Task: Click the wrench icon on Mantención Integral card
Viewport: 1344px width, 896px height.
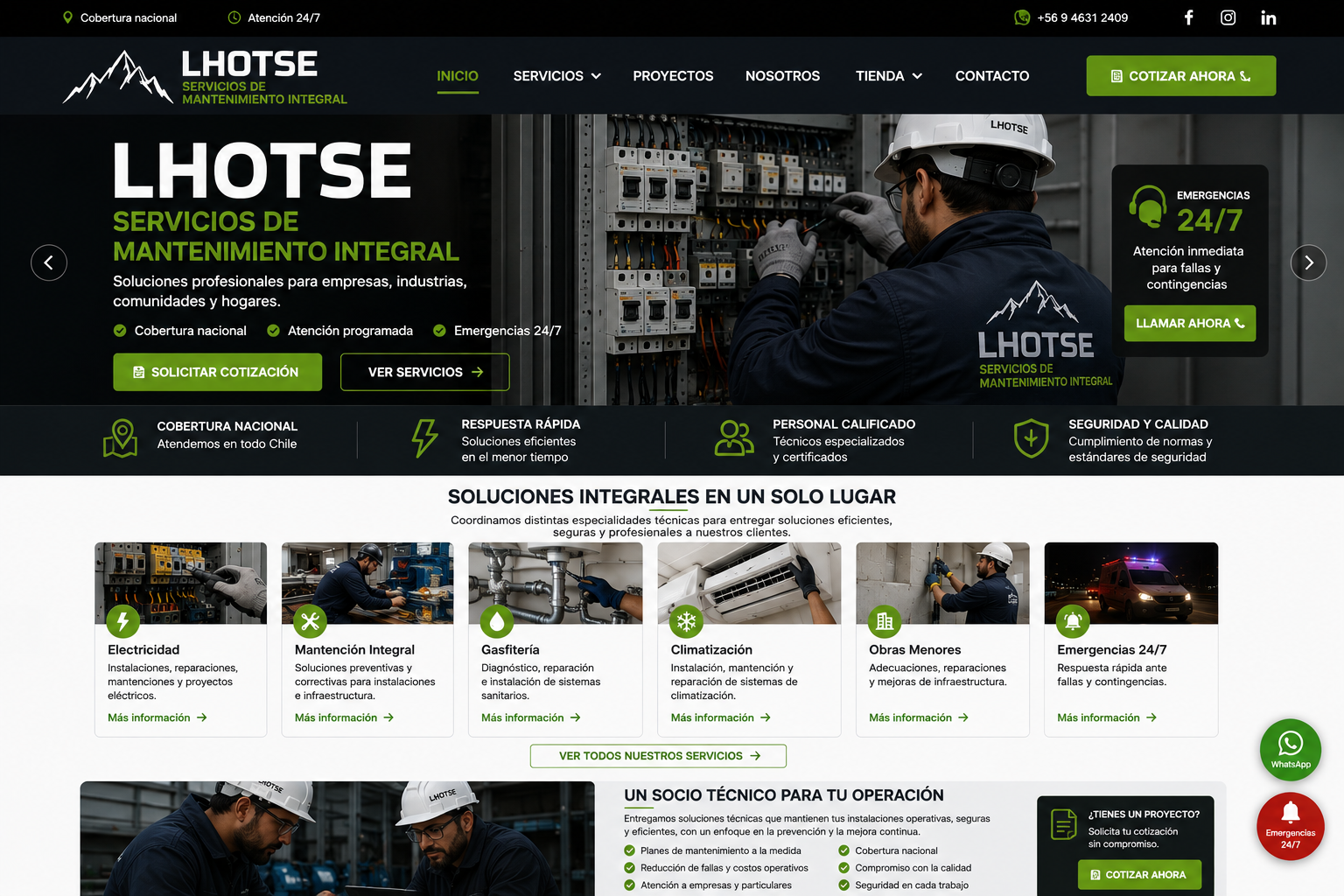Action: point(310,621)
